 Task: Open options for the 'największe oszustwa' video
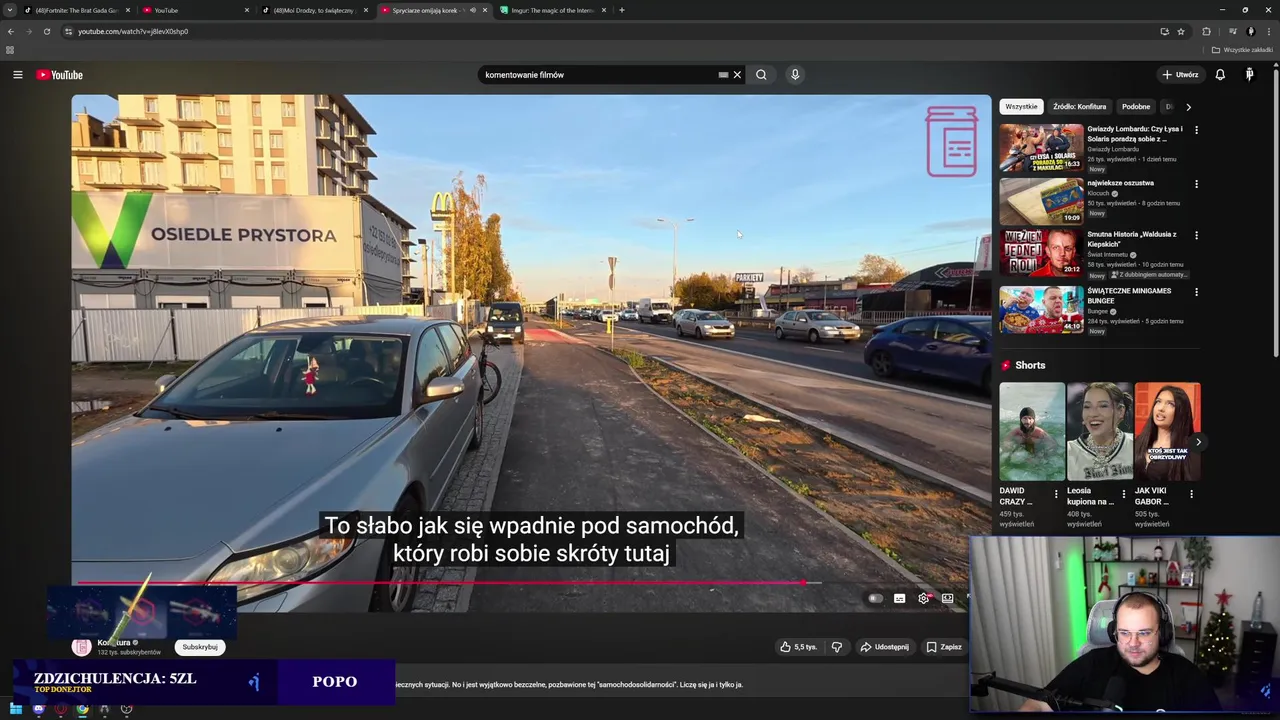[1196, 184]
